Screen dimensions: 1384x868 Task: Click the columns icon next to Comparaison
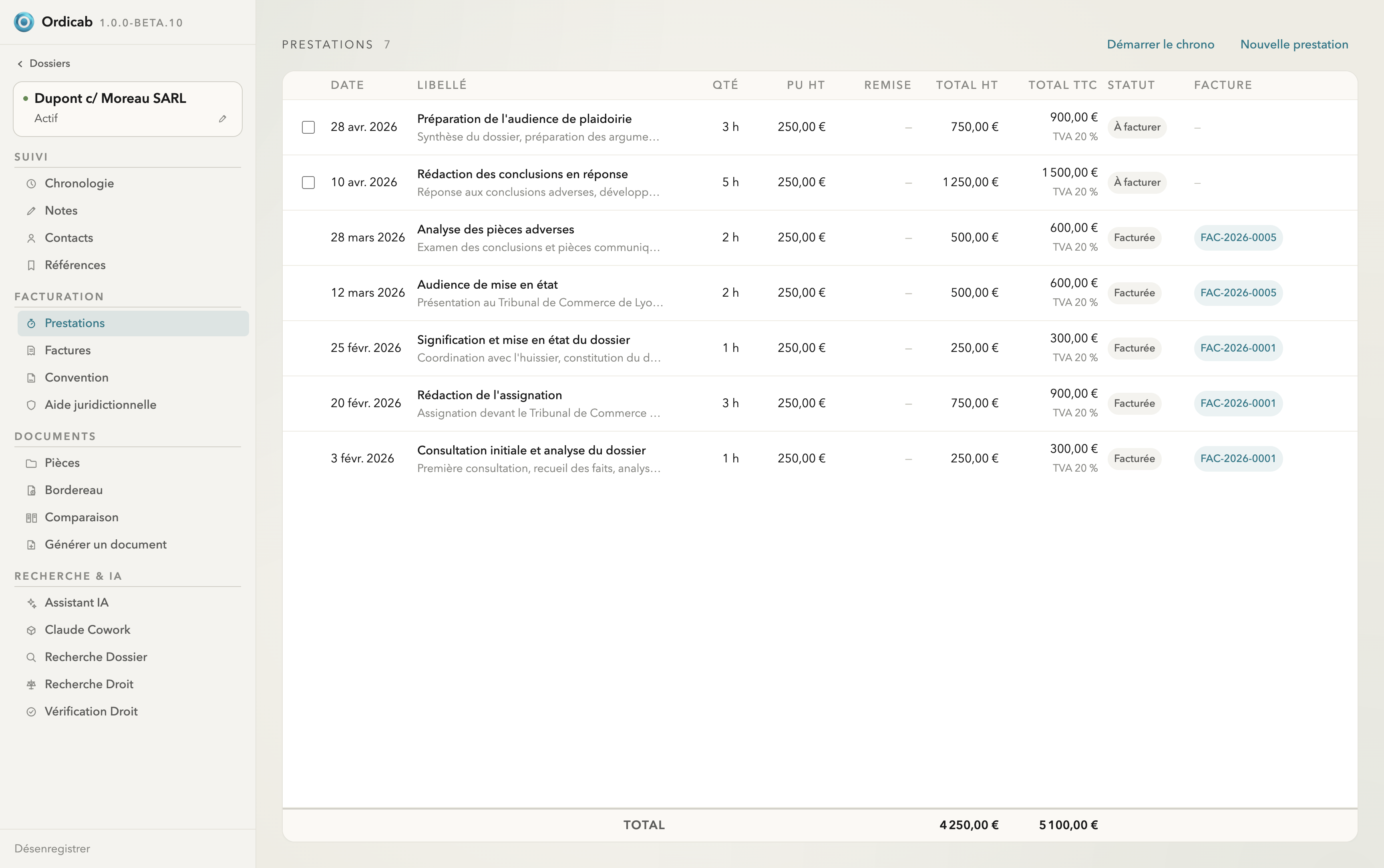(x=32, y=518)
